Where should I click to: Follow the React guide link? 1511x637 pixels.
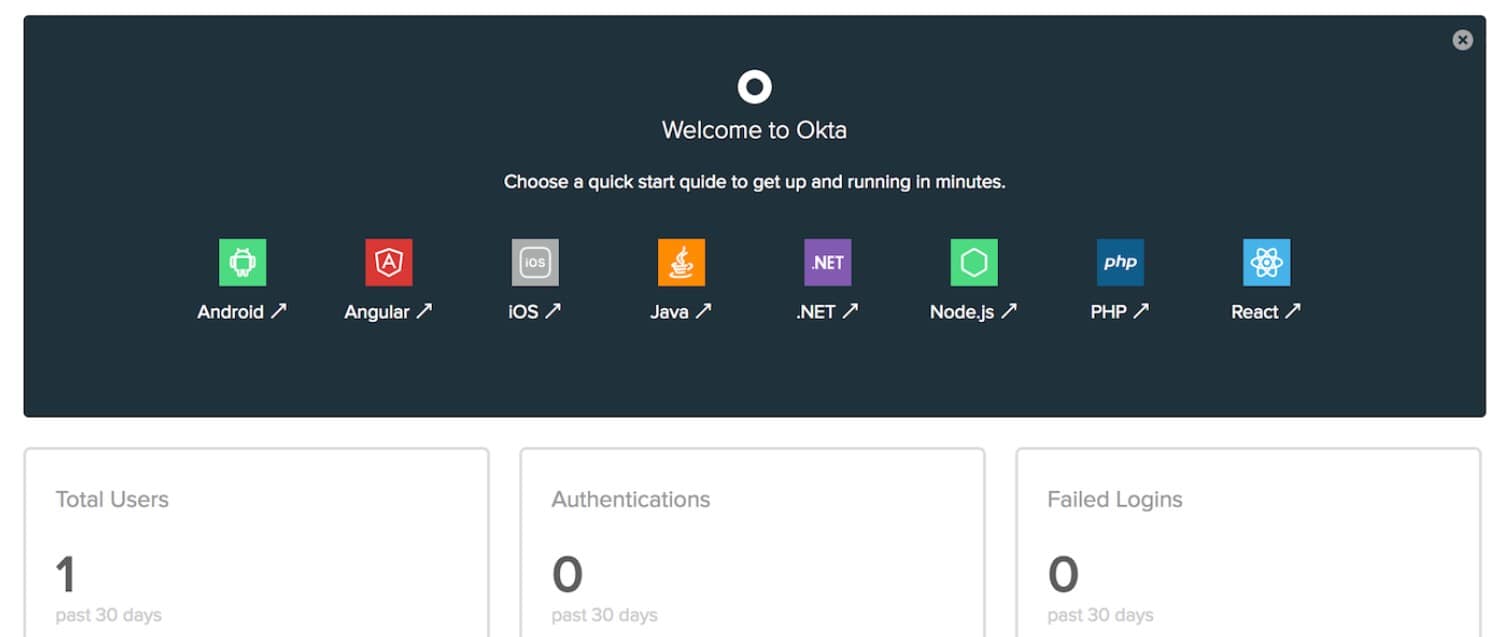point(1265,311)
